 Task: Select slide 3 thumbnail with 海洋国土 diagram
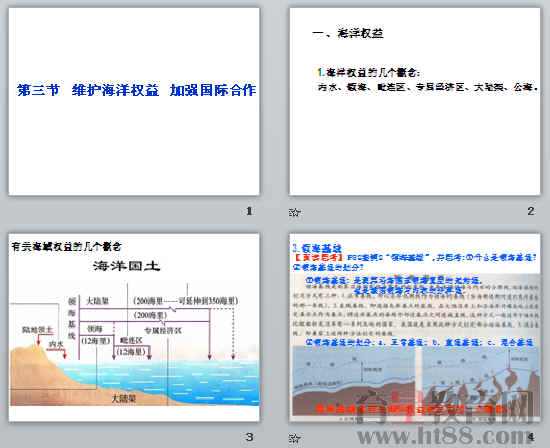click(134, 327)
